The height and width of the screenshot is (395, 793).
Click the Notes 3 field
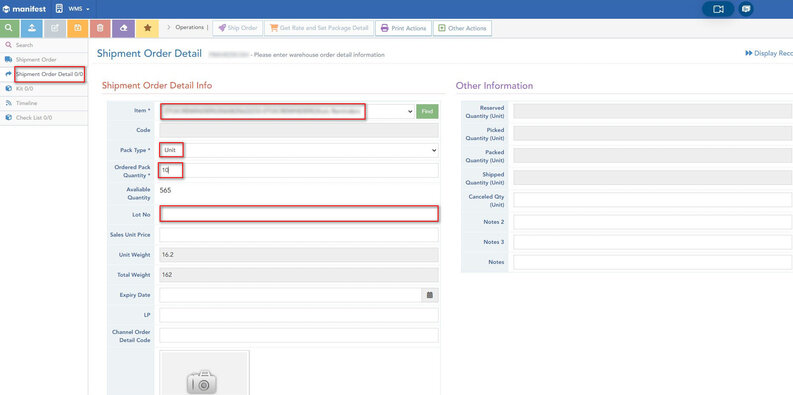pyautogui.click(x=653, y=242)
